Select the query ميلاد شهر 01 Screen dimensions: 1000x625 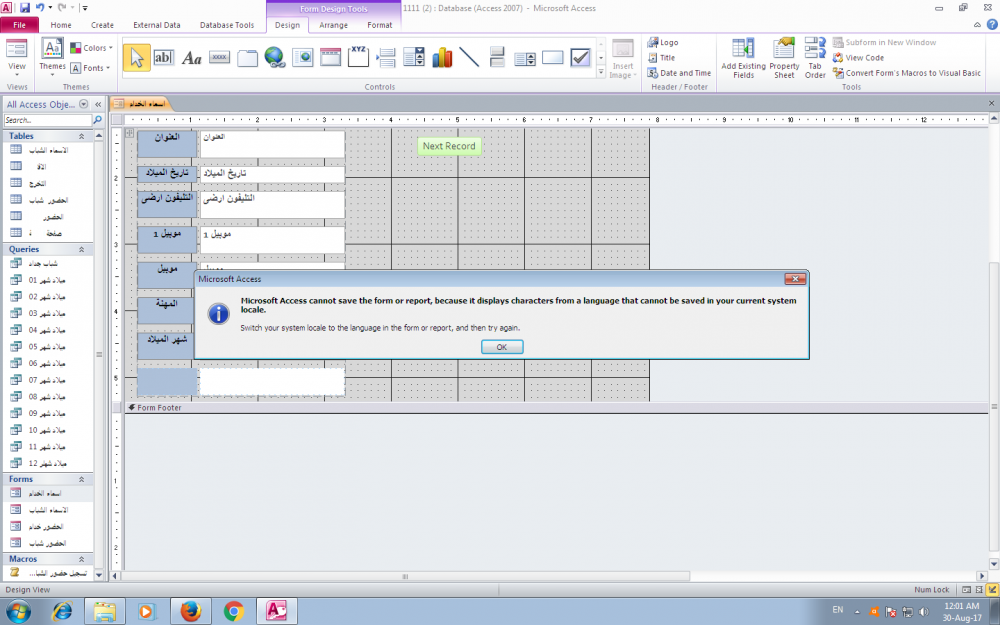coord(47,280)
